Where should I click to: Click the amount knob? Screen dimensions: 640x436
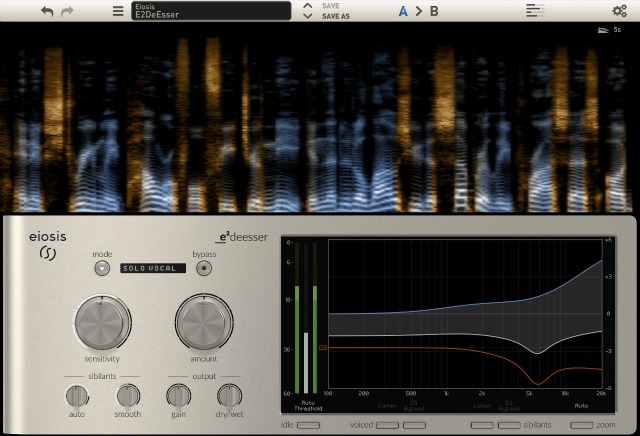(x=204, y=322)
